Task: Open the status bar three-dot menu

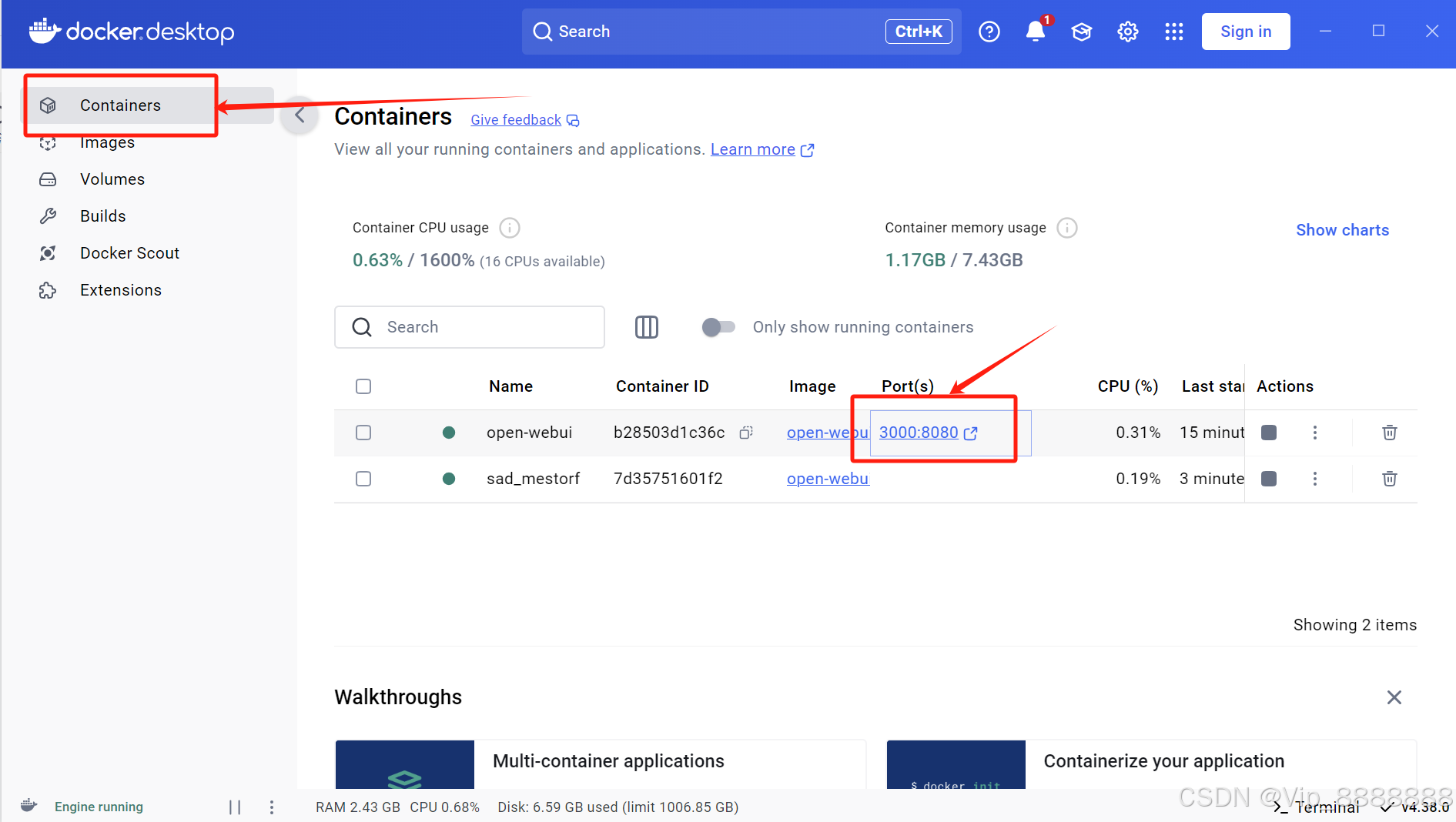Action: click(x=272, y=807)
